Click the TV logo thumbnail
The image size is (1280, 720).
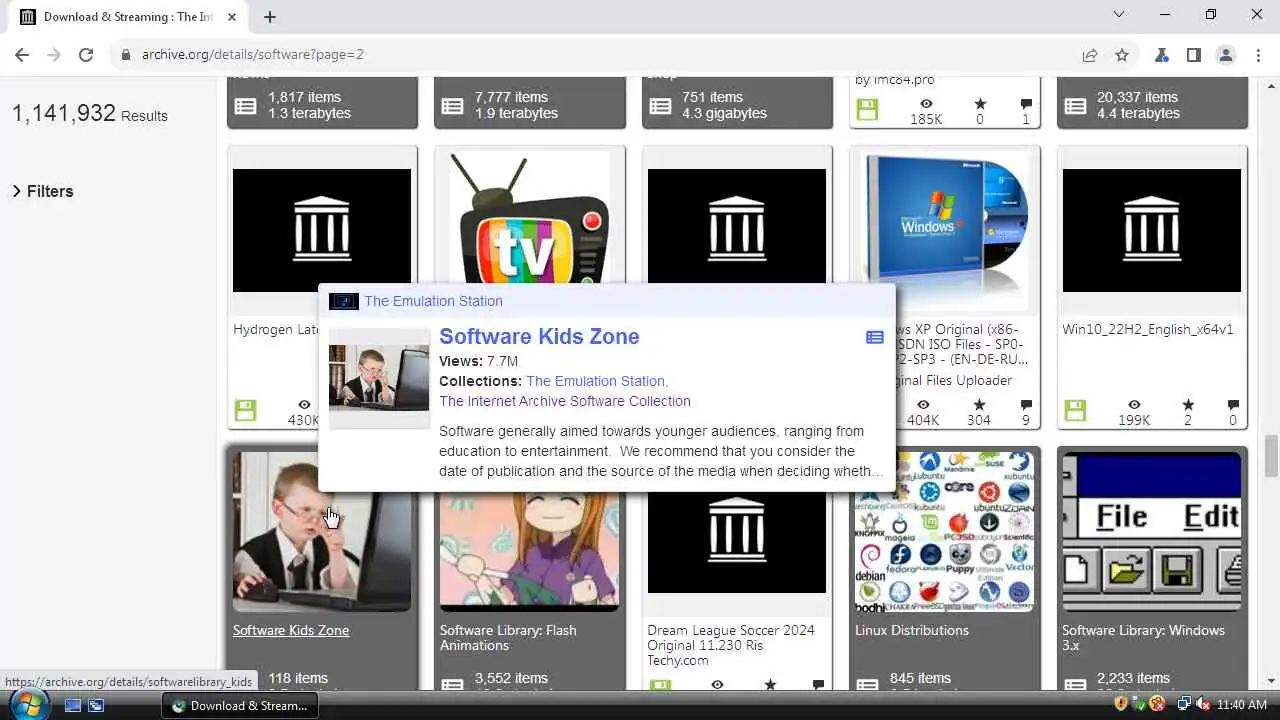(x=529, y=217)
